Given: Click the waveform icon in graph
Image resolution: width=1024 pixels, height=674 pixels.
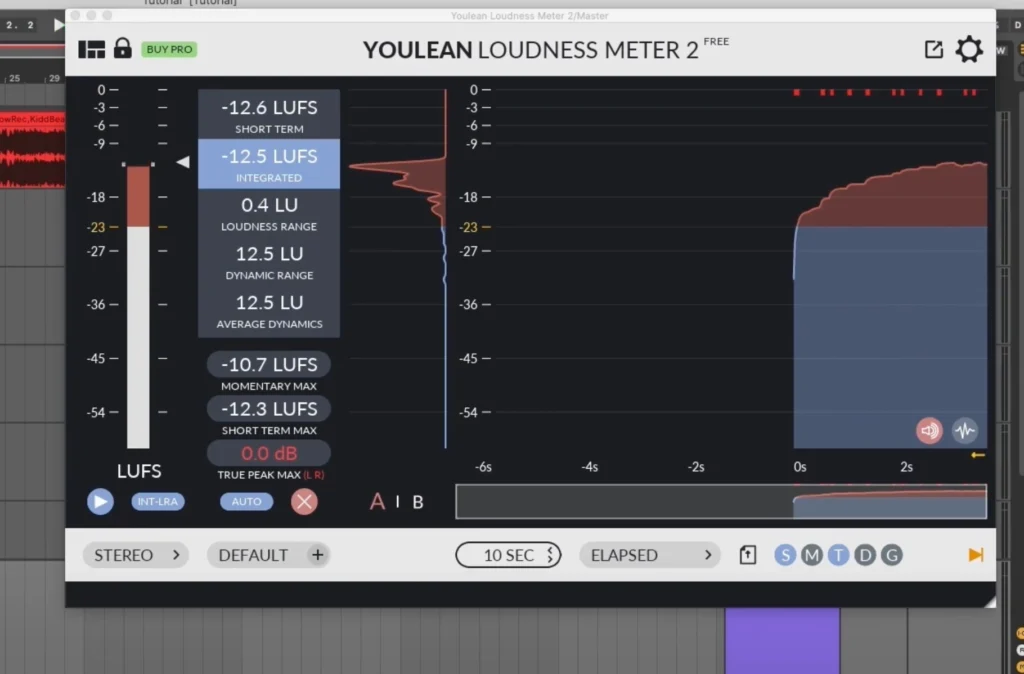Looking at the screenshot, I should [x=964, y=430].
